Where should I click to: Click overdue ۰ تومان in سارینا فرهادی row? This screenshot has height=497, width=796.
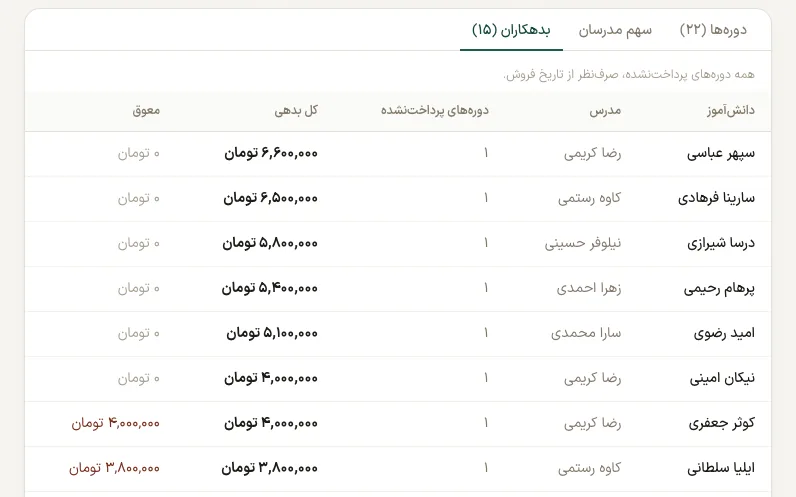click(139, 198)
